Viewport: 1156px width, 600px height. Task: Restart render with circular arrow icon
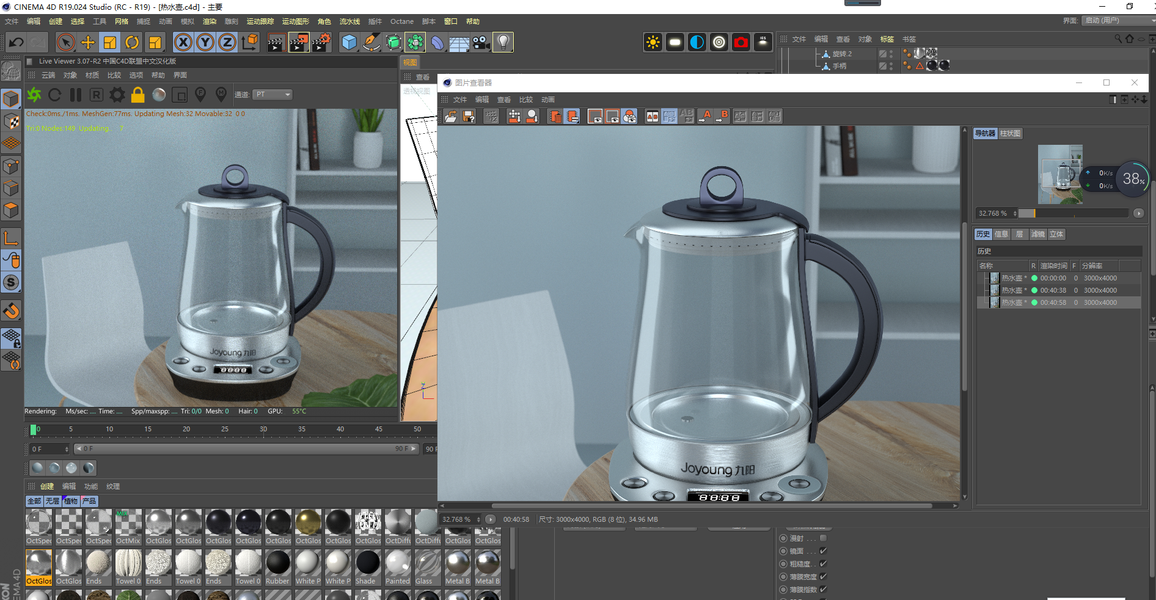click(x=55, y=94)
